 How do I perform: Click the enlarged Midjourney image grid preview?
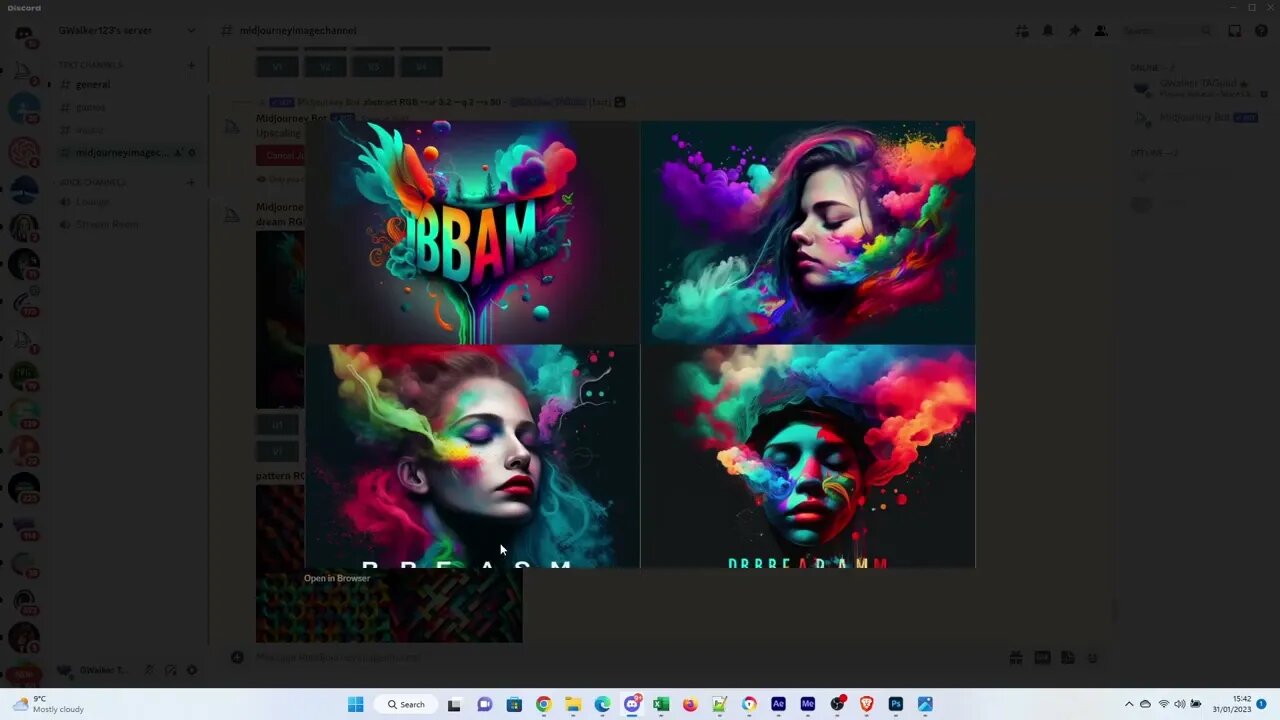[640, 345]
